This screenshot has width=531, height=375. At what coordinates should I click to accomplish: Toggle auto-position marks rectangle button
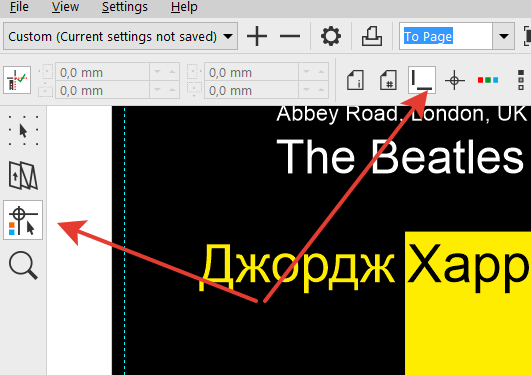(17, 80)
